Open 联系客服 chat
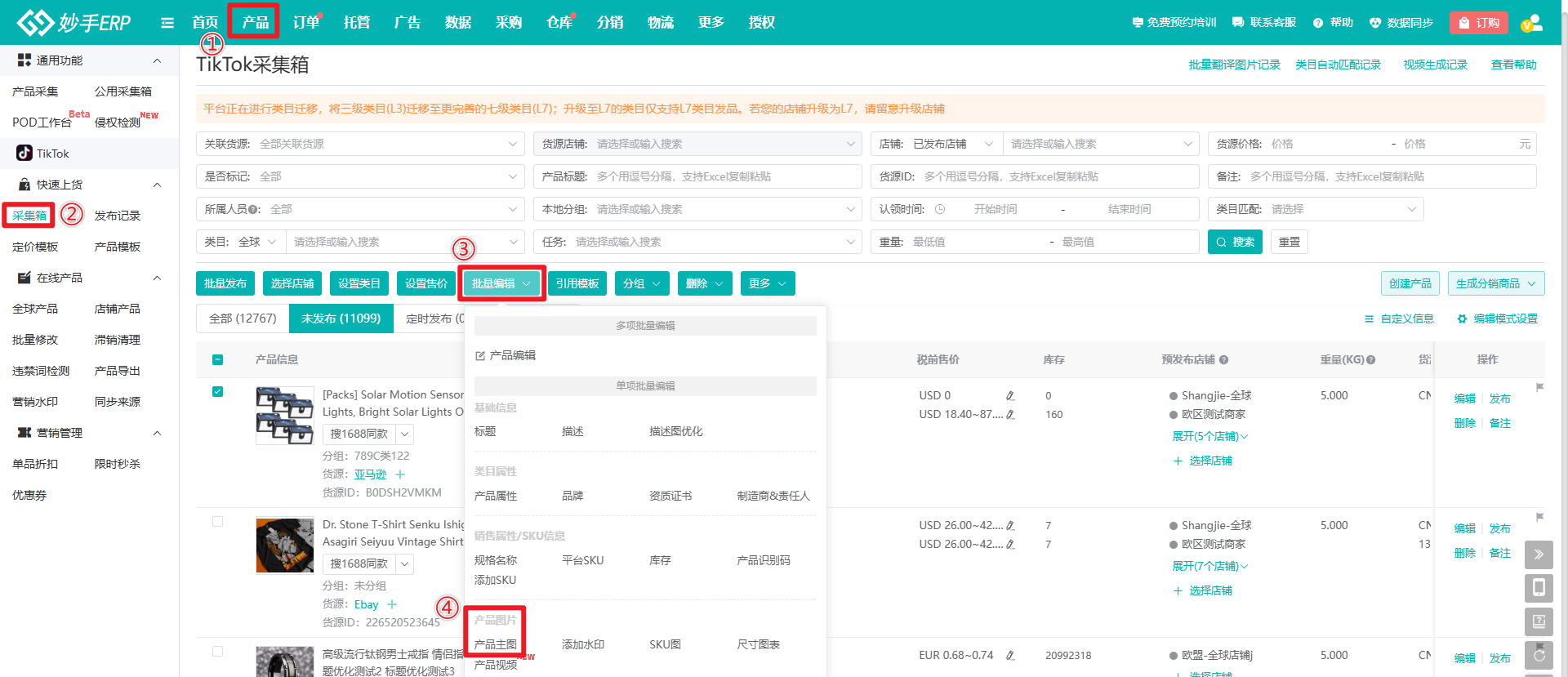This screenshot has height=677, width=1568. [1264, 23]
